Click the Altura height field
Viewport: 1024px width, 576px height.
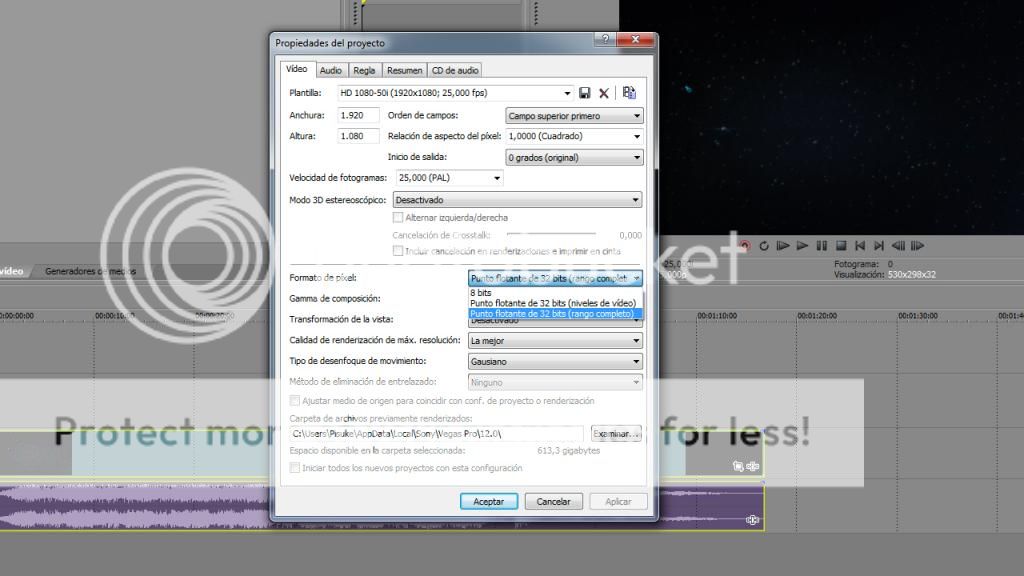tap(358, 136)
